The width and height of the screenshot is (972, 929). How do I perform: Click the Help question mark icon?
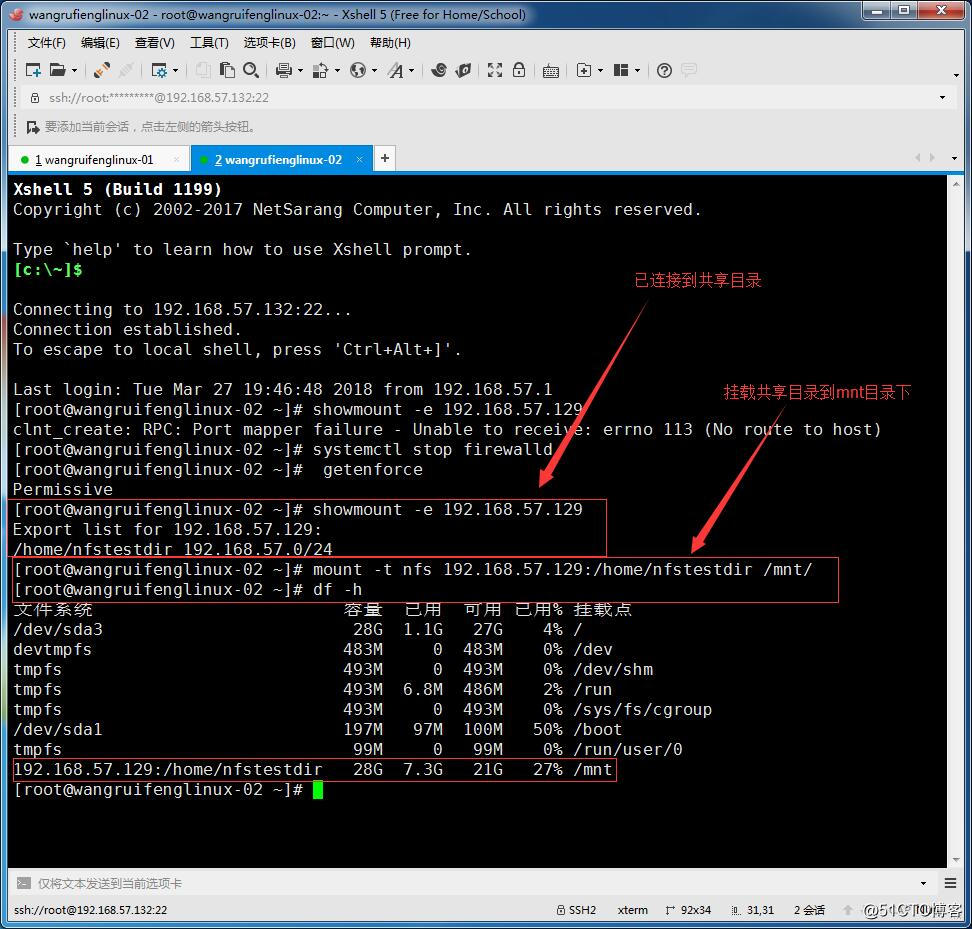click(664, 70)
